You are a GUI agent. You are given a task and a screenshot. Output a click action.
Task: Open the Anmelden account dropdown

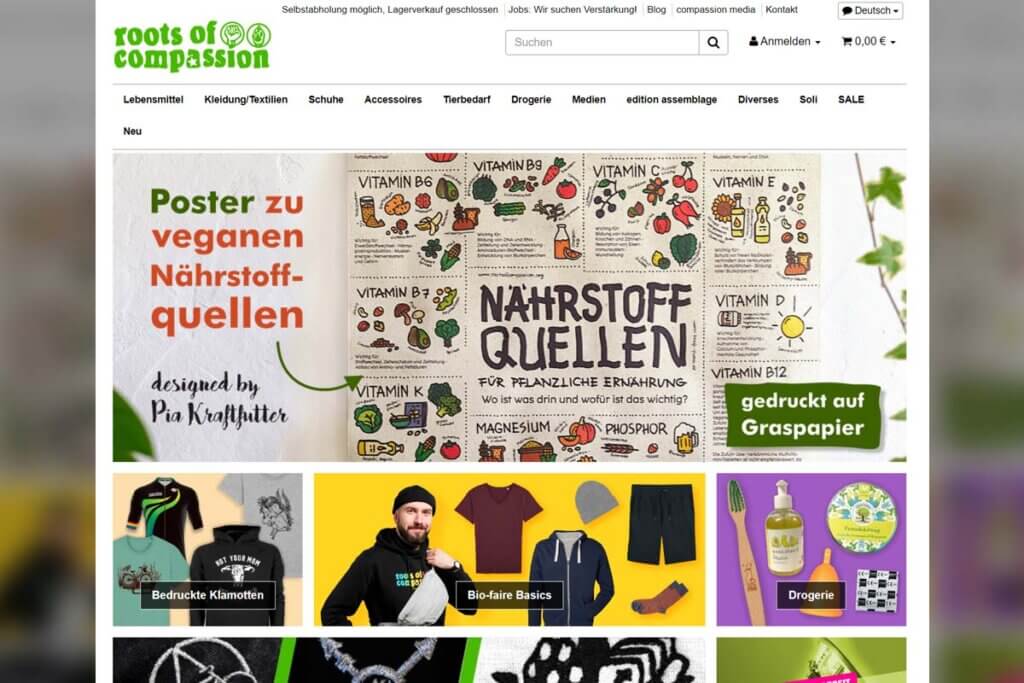[x=784, y=41]
